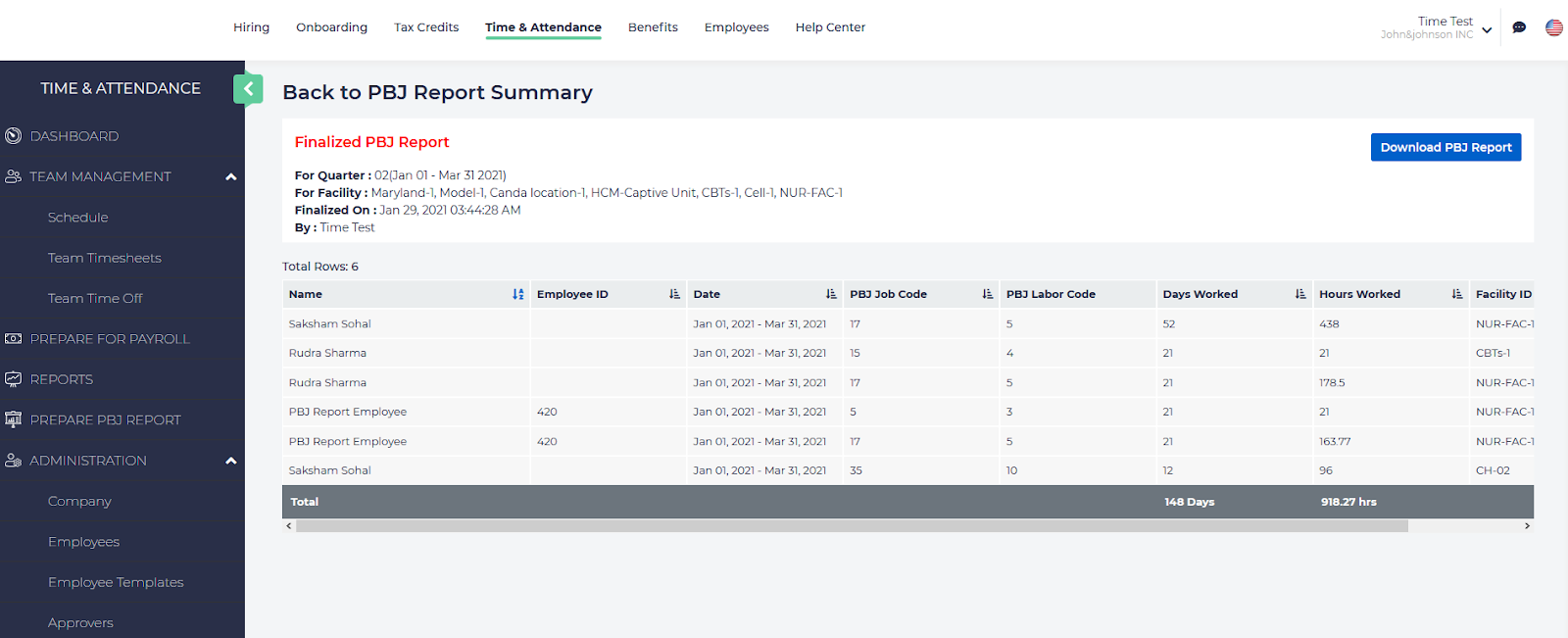1568x638 pixels.
Task: Sort by PBJ Job Code column icon
Action: 988,294
